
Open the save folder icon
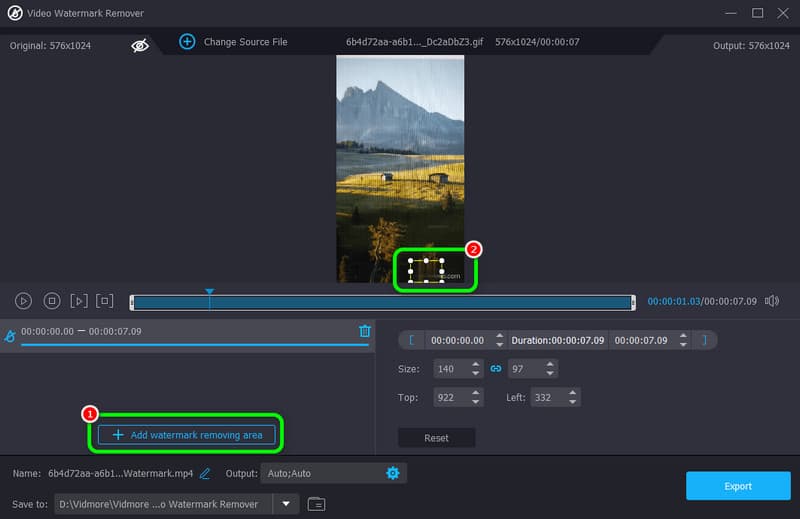coord(316,504)
